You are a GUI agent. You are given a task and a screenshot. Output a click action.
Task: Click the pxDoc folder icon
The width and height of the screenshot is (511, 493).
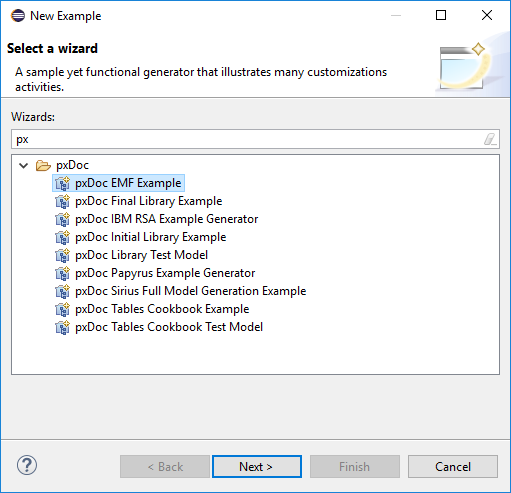[43, 165]
